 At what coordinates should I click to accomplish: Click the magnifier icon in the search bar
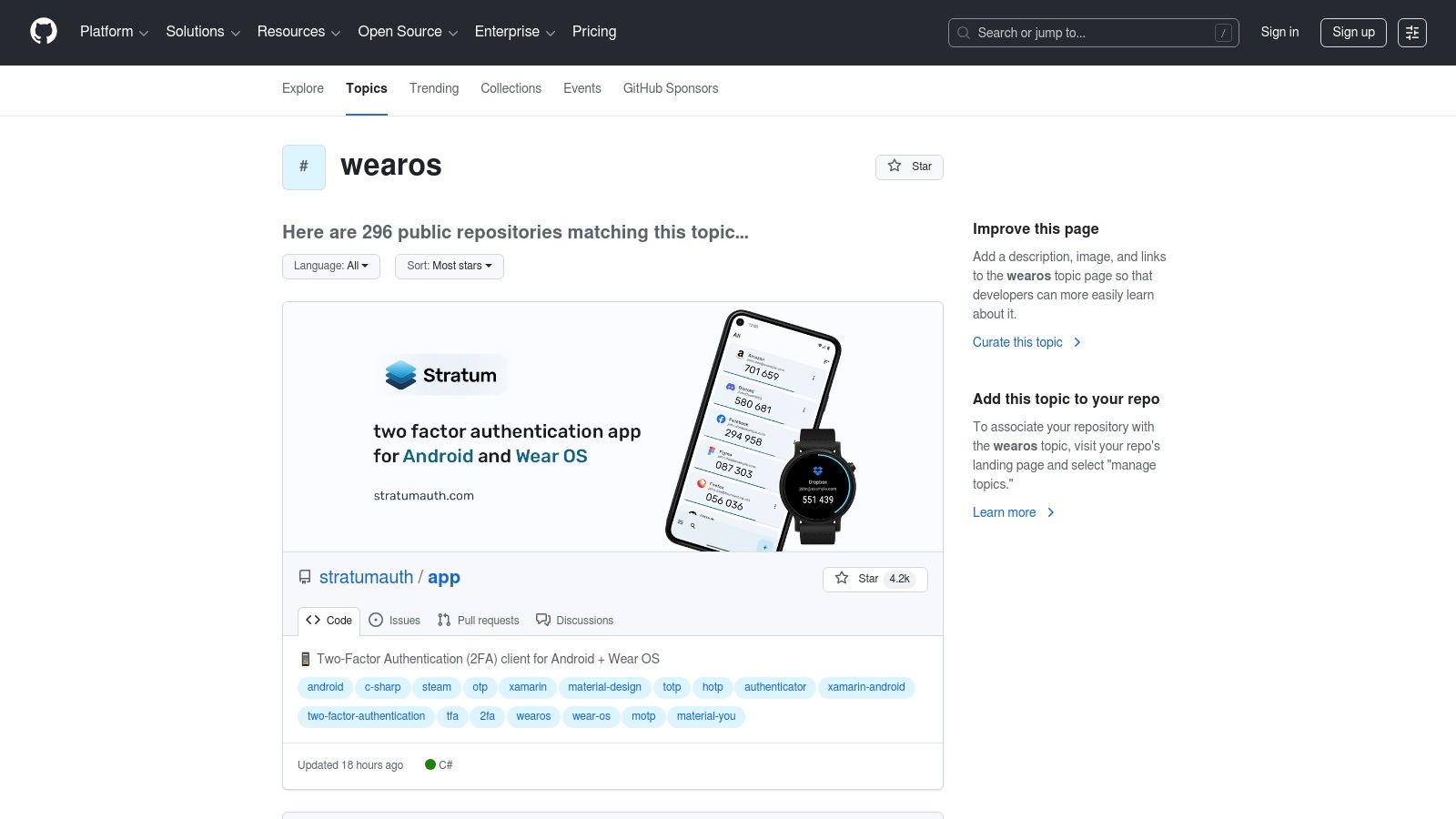click(963, 33)
